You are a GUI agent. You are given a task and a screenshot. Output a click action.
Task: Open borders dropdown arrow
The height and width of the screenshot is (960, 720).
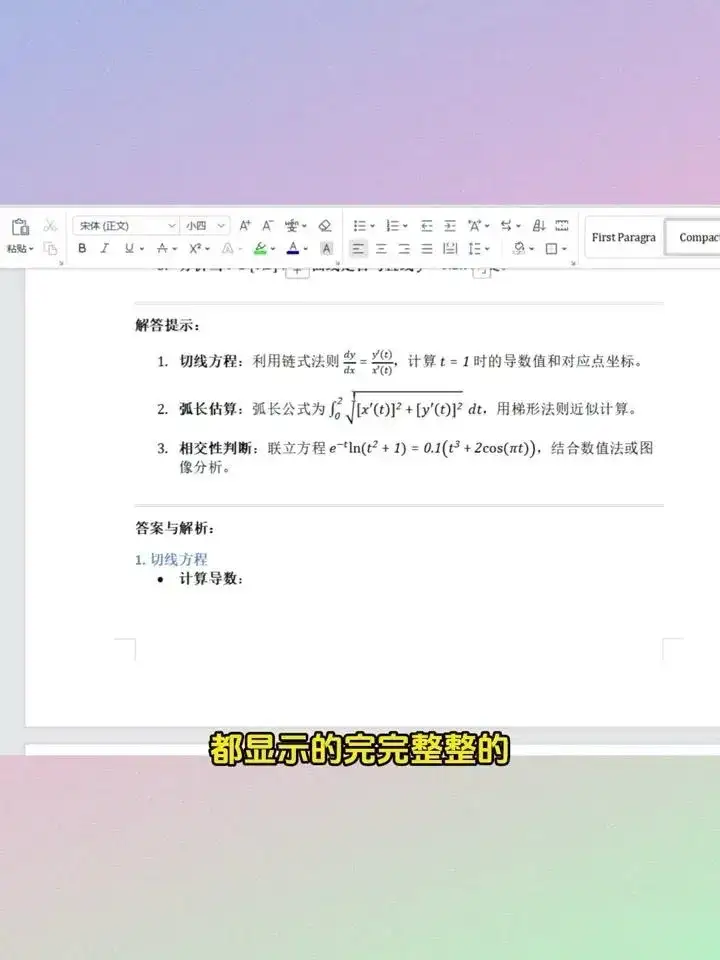pos(564,249)
